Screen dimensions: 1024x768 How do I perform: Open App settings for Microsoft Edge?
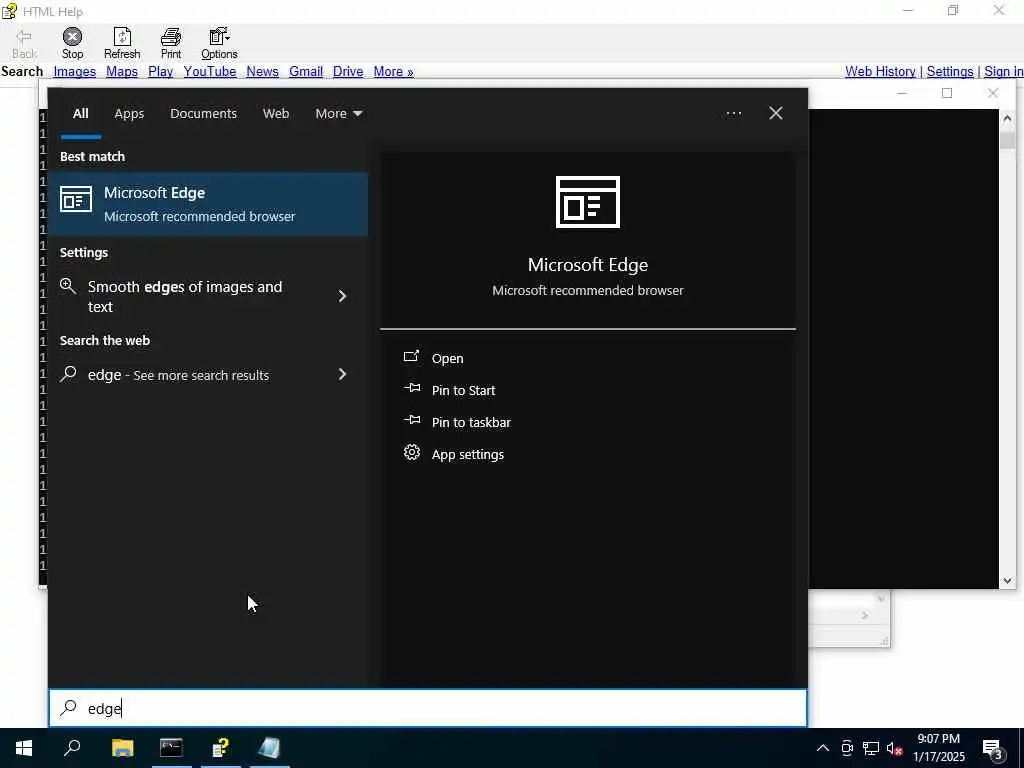click(468, 455)
